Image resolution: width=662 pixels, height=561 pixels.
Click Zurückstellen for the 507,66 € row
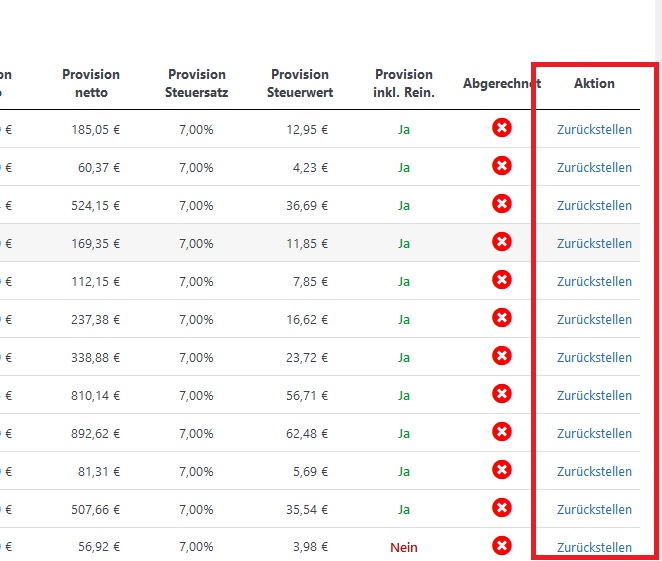point(594,510)
